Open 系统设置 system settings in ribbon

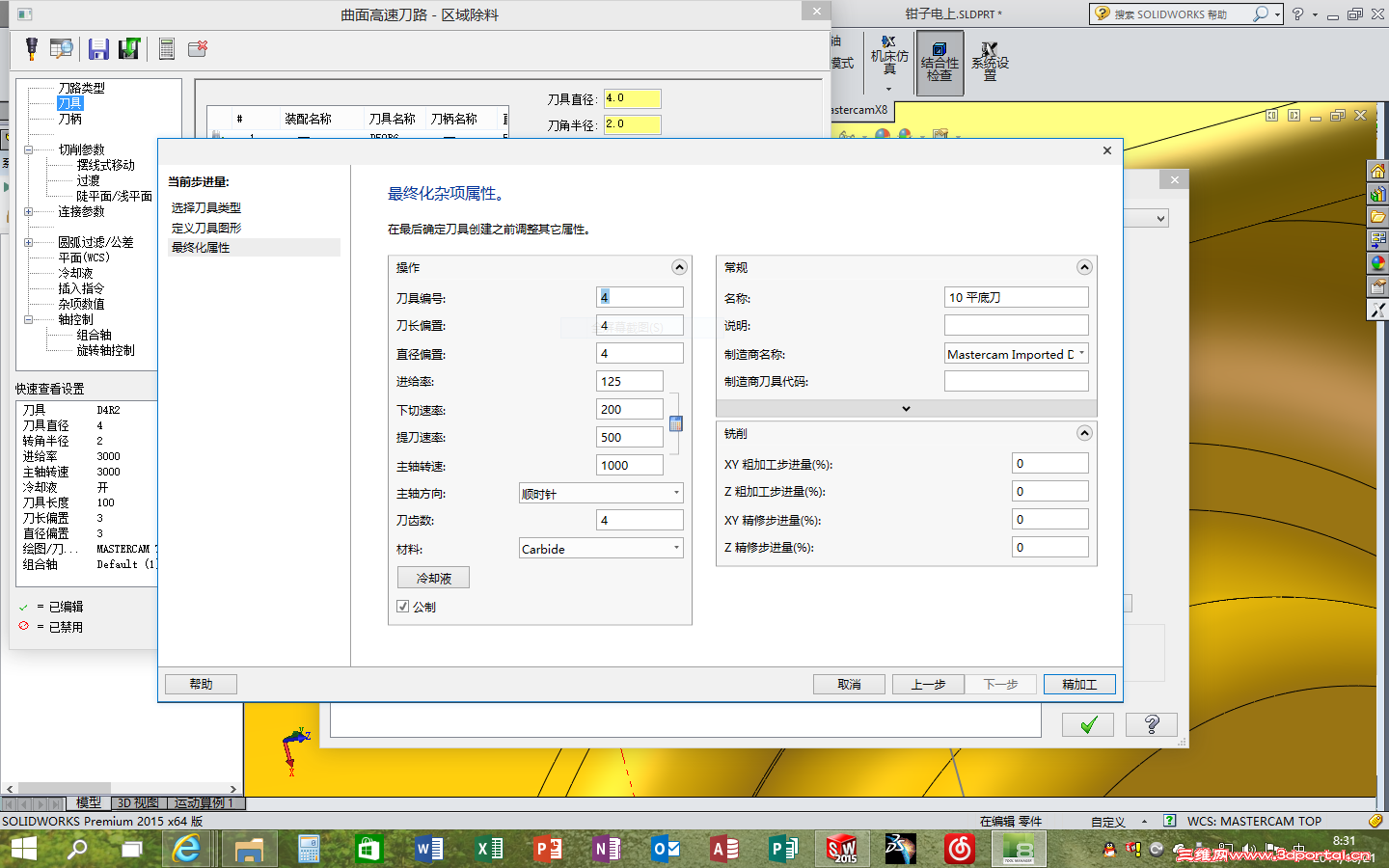[991, 63]
